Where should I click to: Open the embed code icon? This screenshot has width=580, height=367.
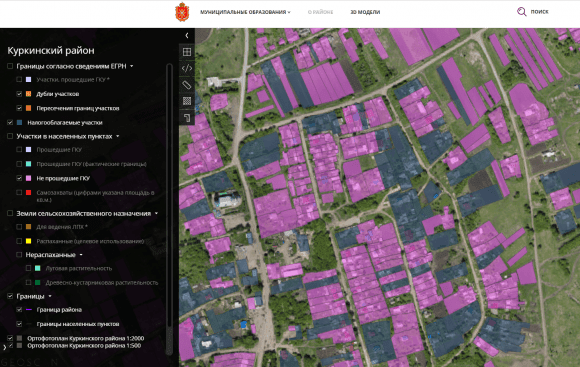pyautogui.click(x=187, y=68)
